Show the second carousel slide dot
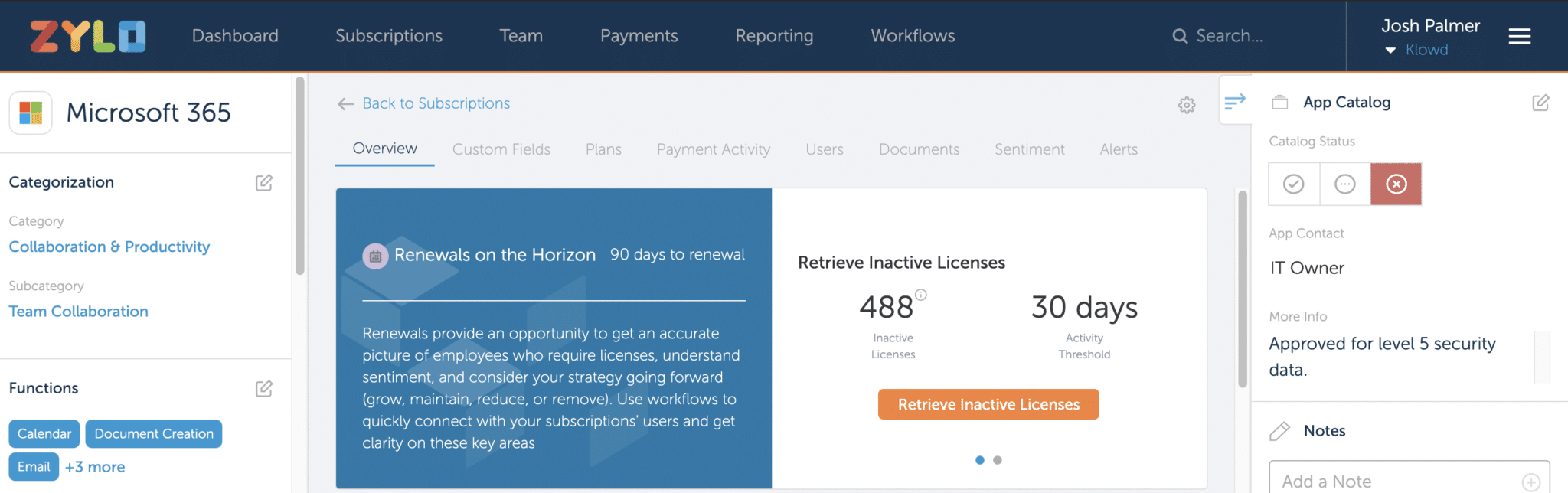Screen dimensions: 1568x493 pyautogui.click(x=998, y=460)
